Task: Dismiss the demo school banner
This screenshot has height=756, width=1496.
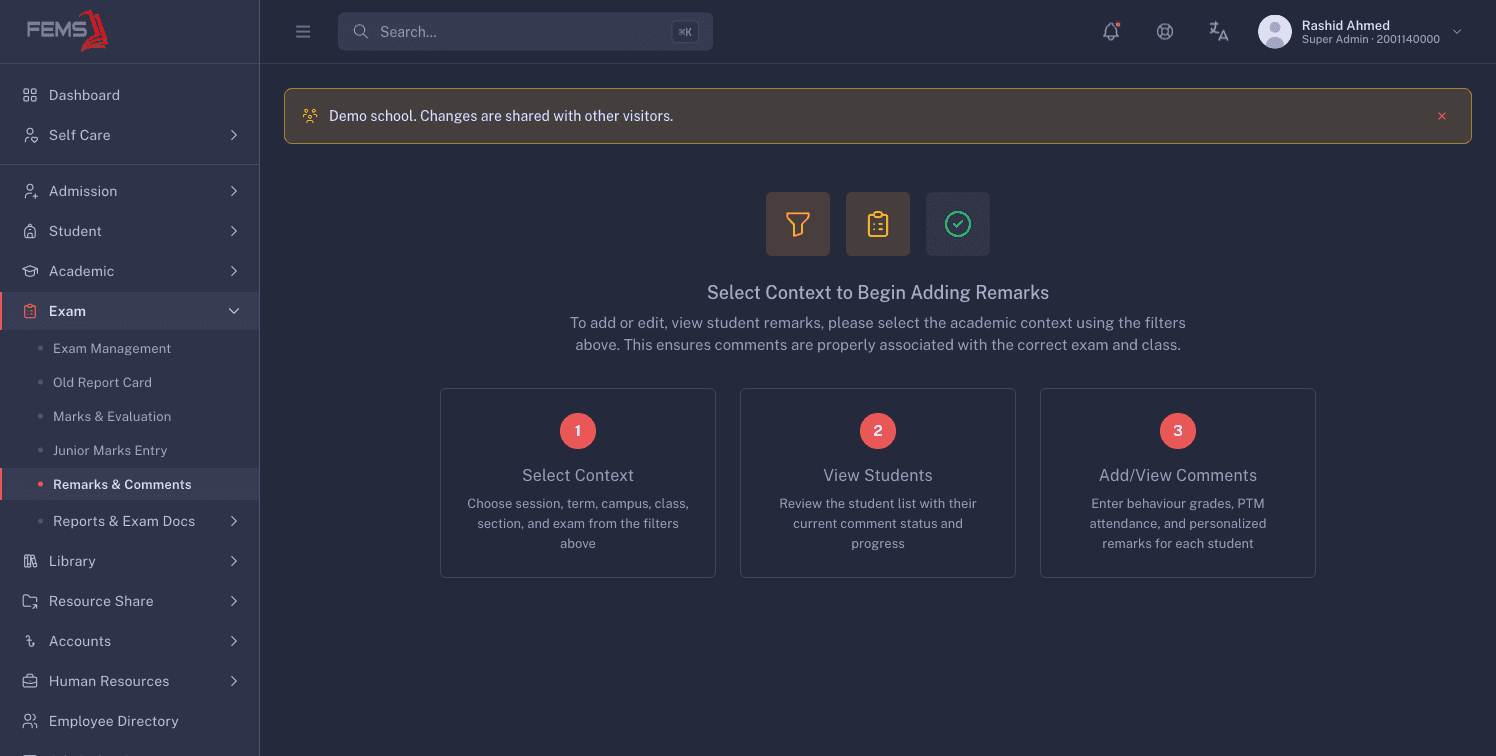Action: tap(1442, 116)
